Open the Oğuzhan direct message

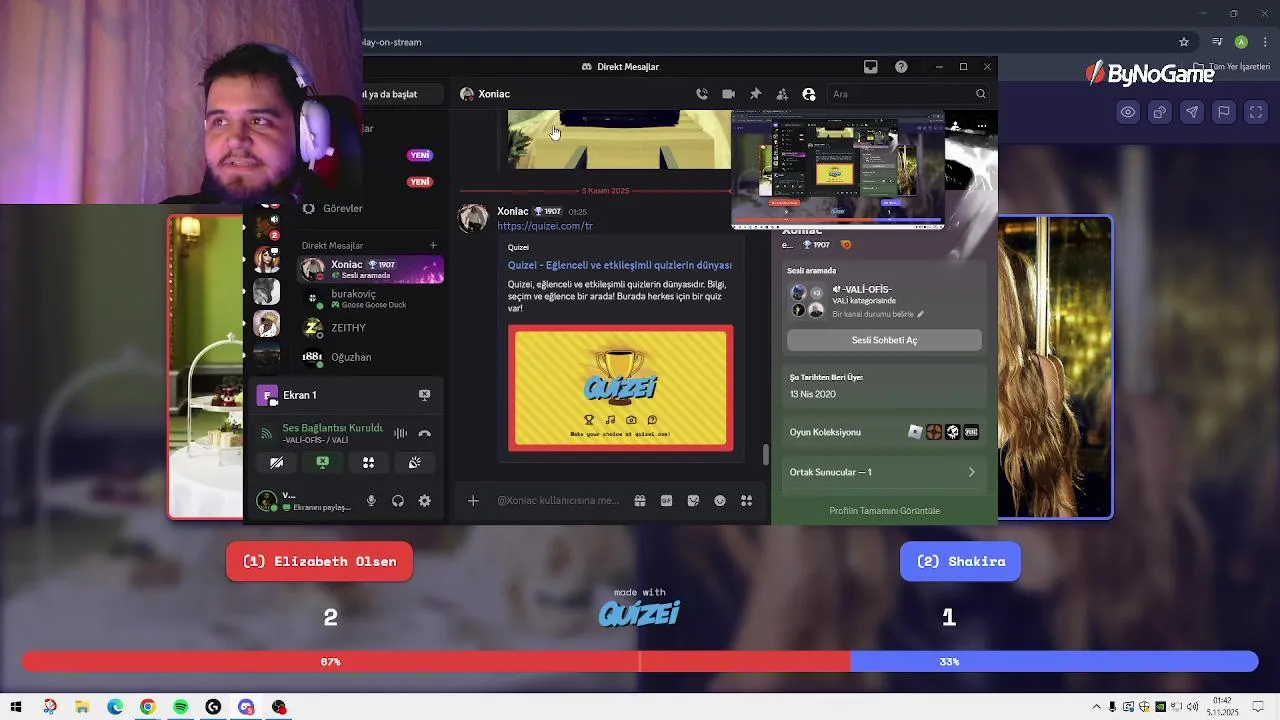coord(370,357)
